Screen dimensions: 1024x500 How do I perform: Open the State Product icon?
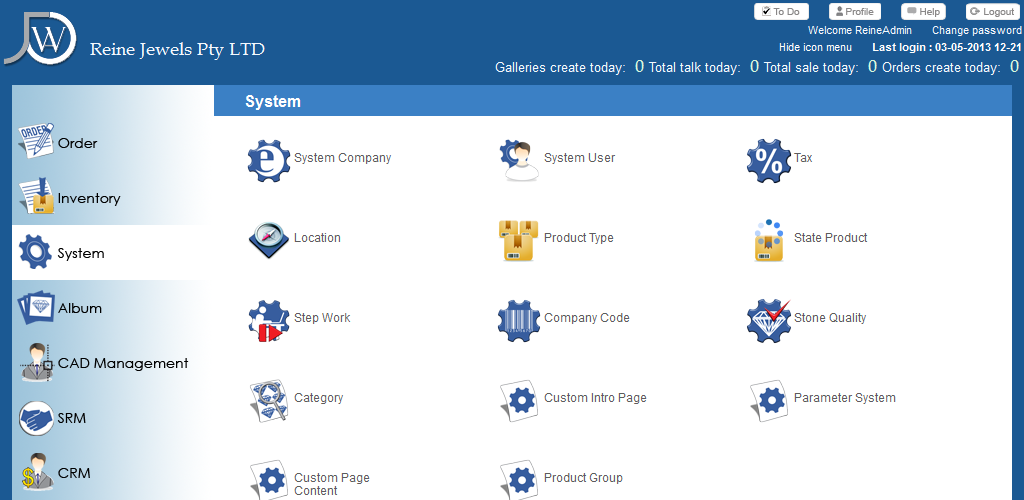pos(768,240)
